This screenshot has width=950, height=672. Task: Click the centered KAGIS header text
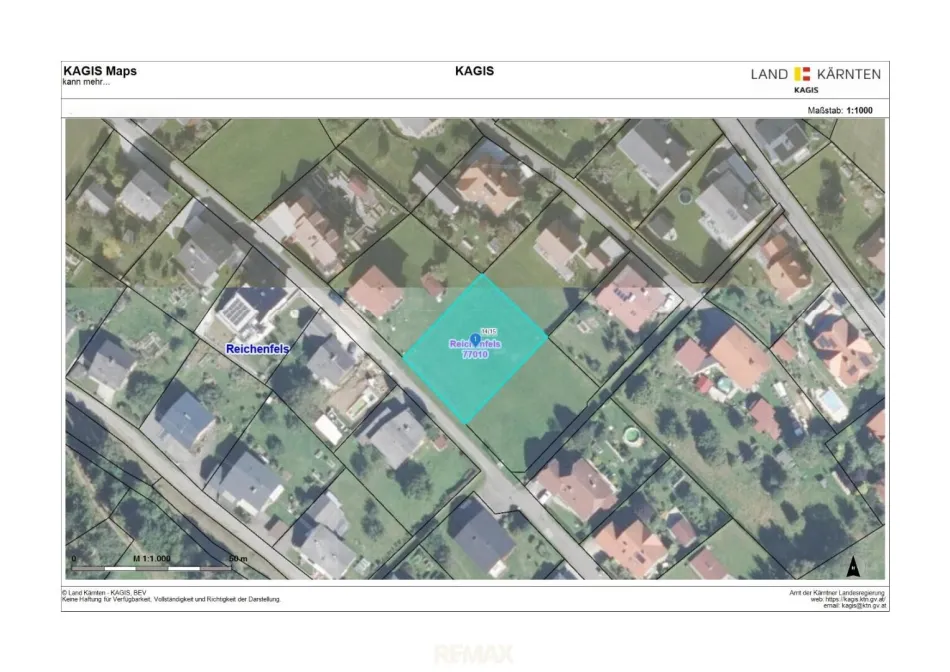coord(474,71)
